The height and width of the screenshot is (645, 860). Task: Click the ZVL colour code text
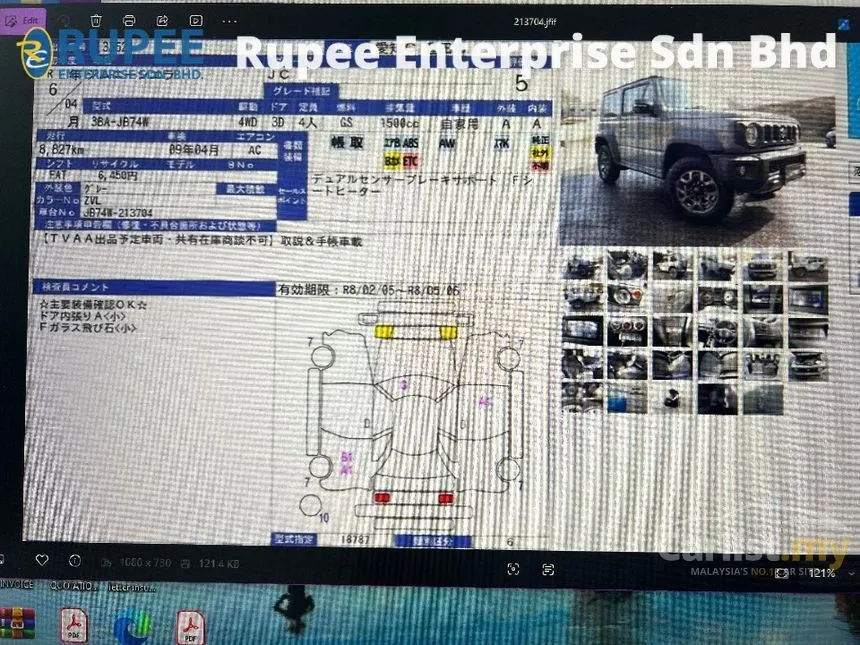pos(92,201)
